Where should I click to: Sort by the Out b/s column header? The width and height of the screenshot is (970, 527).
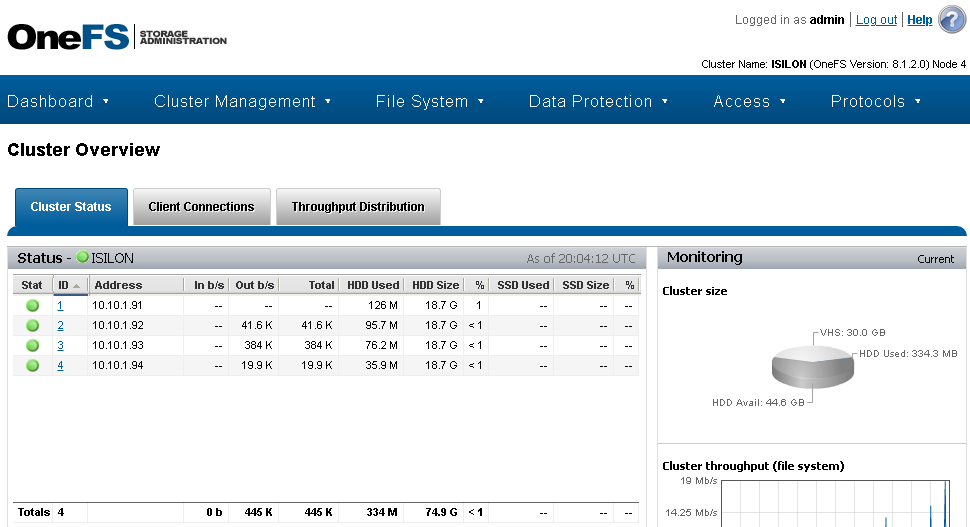254,285
